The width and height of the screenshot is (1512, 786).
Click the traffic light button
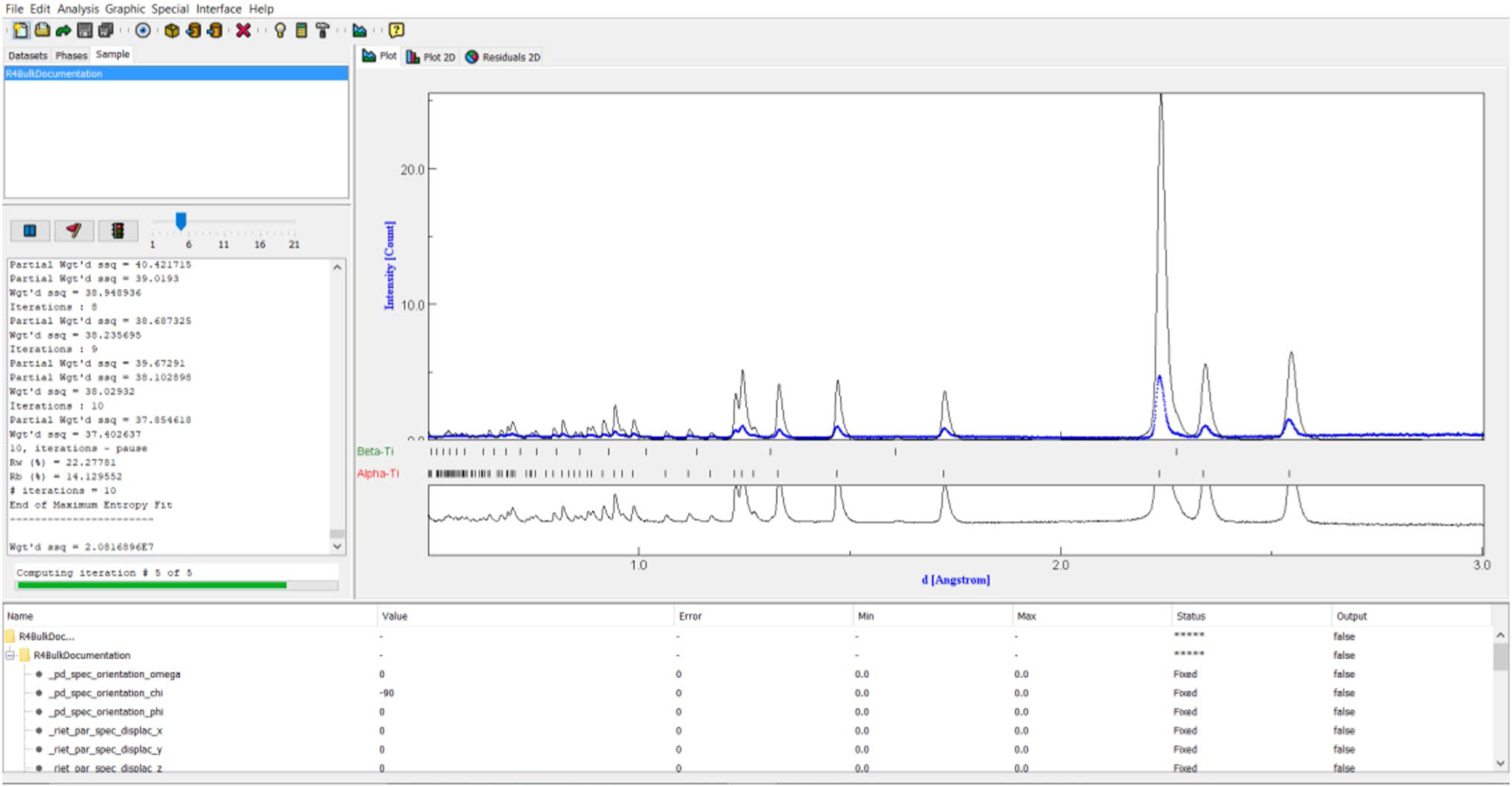click(x=118, y=230)
